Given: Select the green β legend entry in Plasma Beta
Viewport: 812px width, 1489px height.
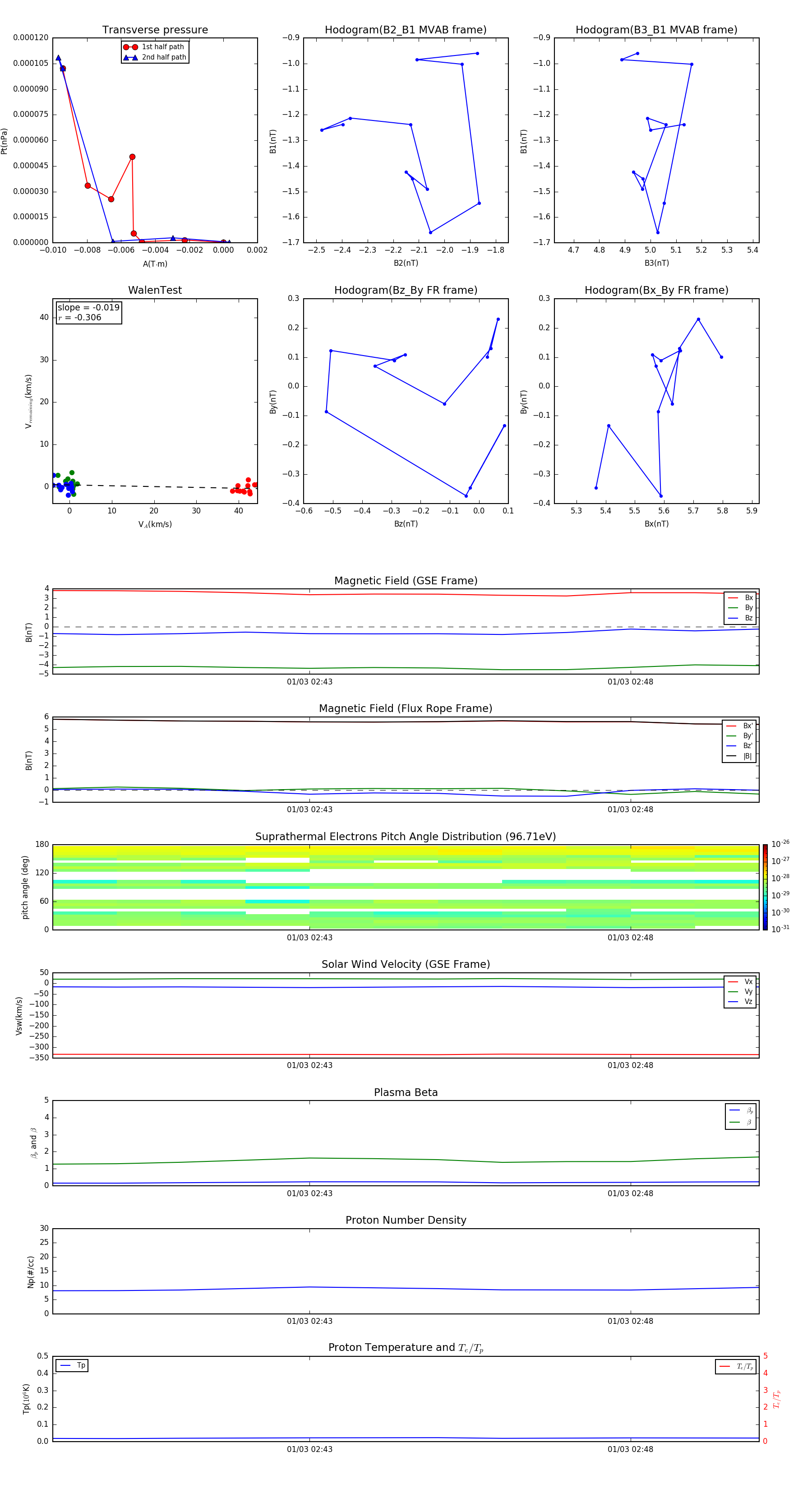Looking at the screenshot, I should tap(741, 1122).
